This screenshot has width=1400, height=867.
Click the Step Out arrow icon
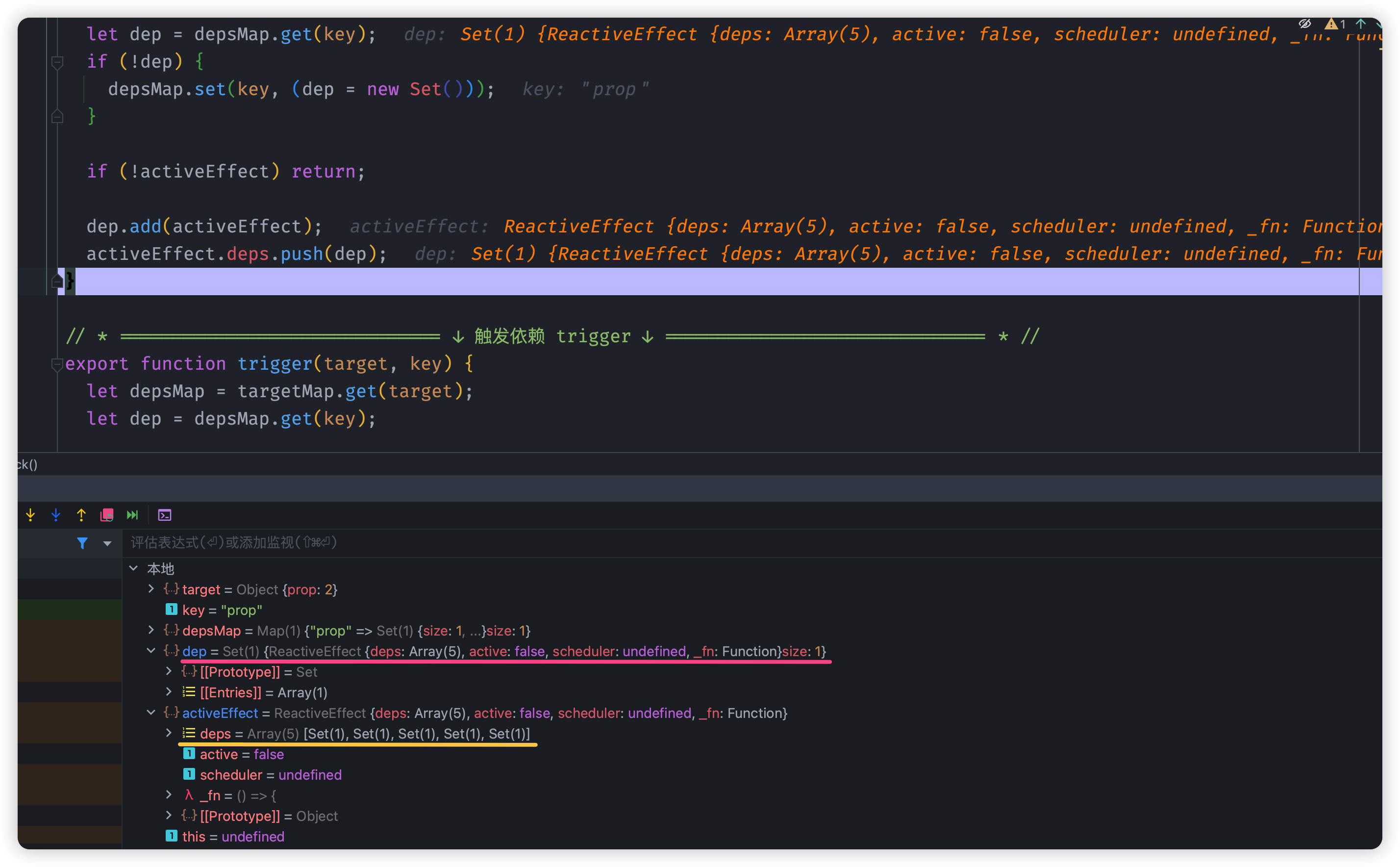coord(81,515)
